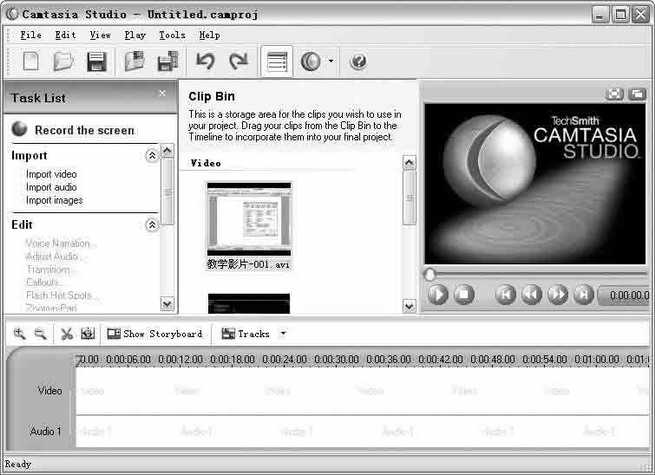The height and width of the screenshot is (475, 655).
Task: Click the preview playback seek slider
Action: pyautogui.click(x=535, y=273)
